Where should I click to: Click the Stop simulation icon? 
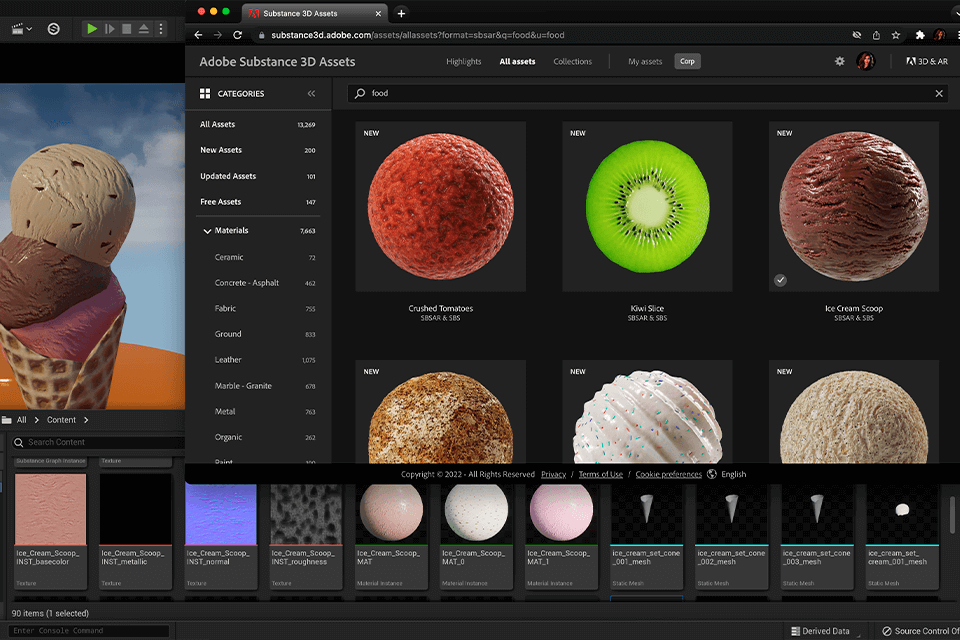127,28
